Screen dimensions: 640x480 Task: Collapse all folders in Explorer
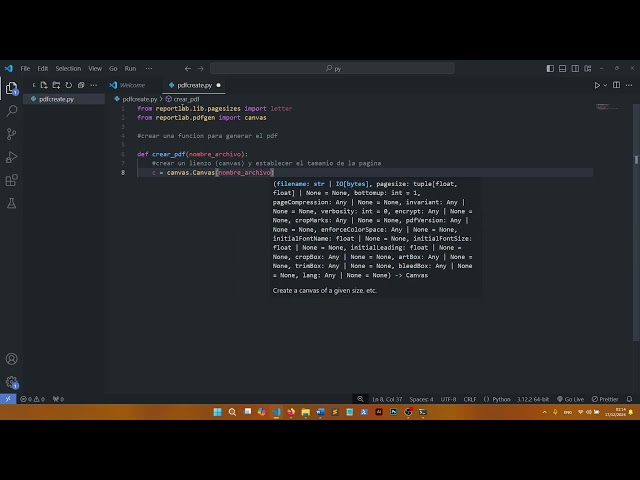click(x=81, y=85)
